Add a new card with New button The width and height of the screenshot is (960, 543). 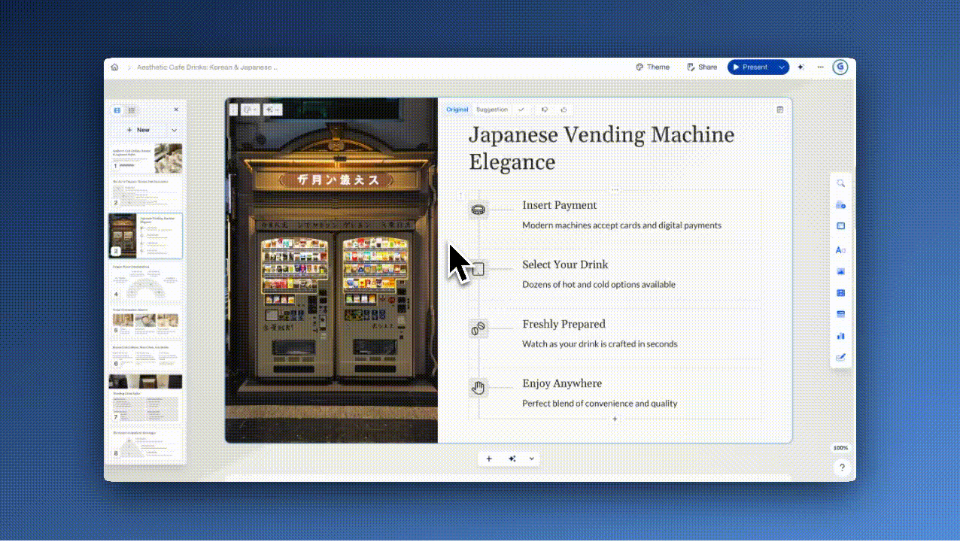pyautogui.click(x=138, y=130)
